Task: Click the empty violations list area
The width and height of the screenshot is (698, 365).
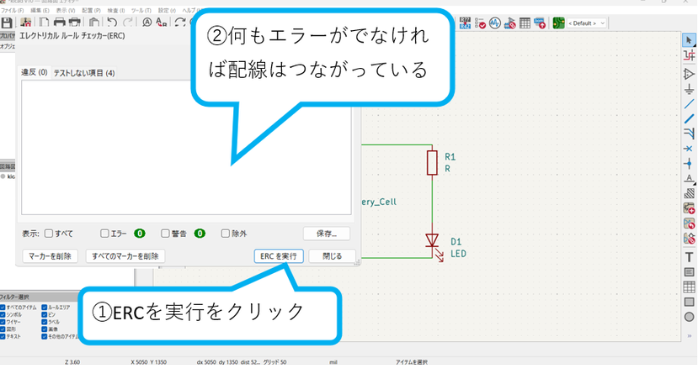Action: (x=186, y=147)
